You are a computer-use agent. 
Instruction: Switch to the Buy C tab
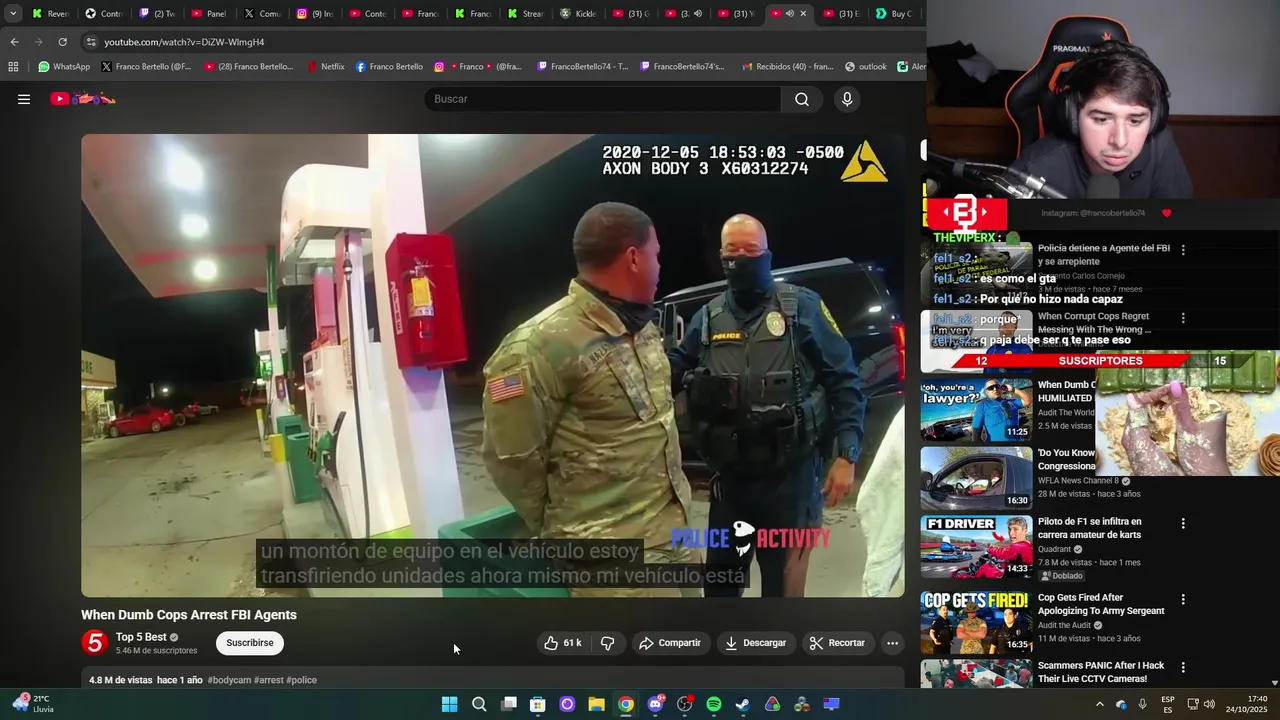pyautogui.click(x=893, y=14)
